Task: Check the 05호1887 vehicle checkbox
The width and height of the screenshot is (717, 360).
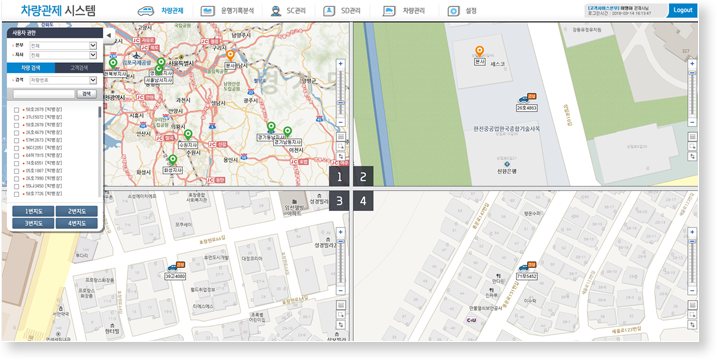Action: (x=17, y=171)
